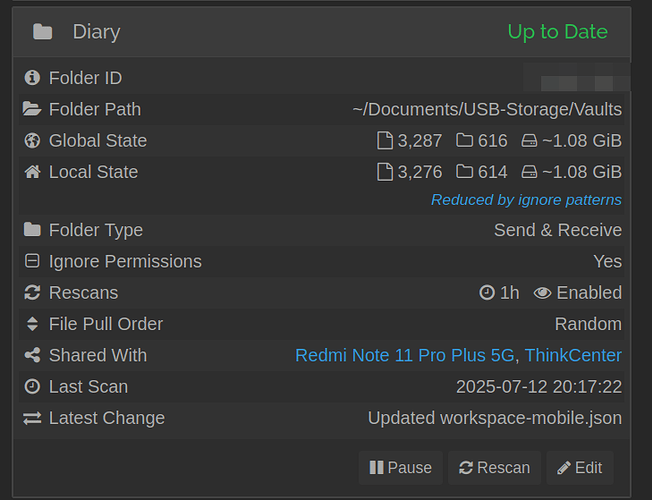The image size is (652, 500).
Task: Click the Diary folder icon in header
Action: point(42,32)
